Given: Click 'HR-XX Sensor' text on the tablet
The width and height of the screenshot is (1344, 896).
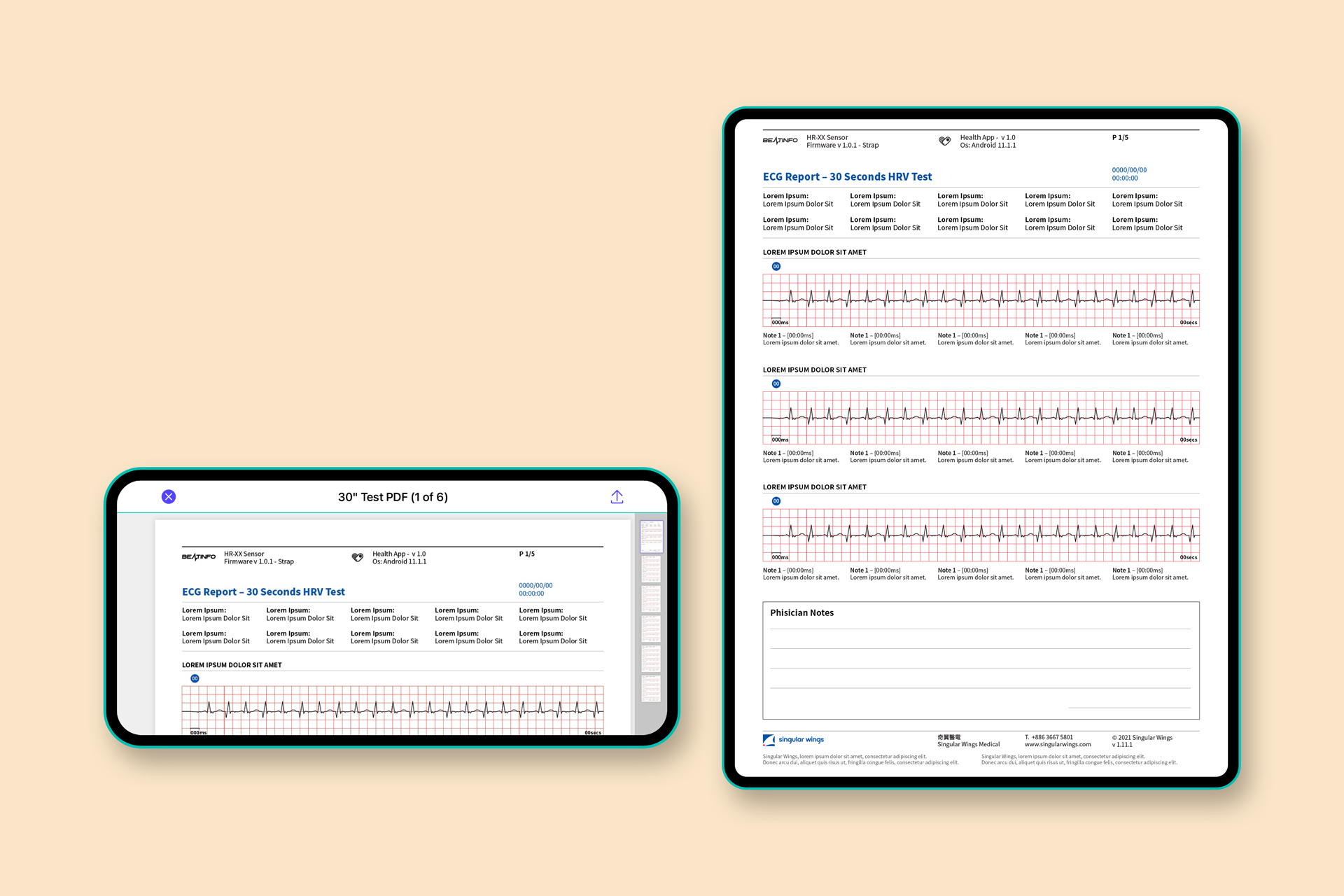Looking at the screenshot, I should (827, 137).
